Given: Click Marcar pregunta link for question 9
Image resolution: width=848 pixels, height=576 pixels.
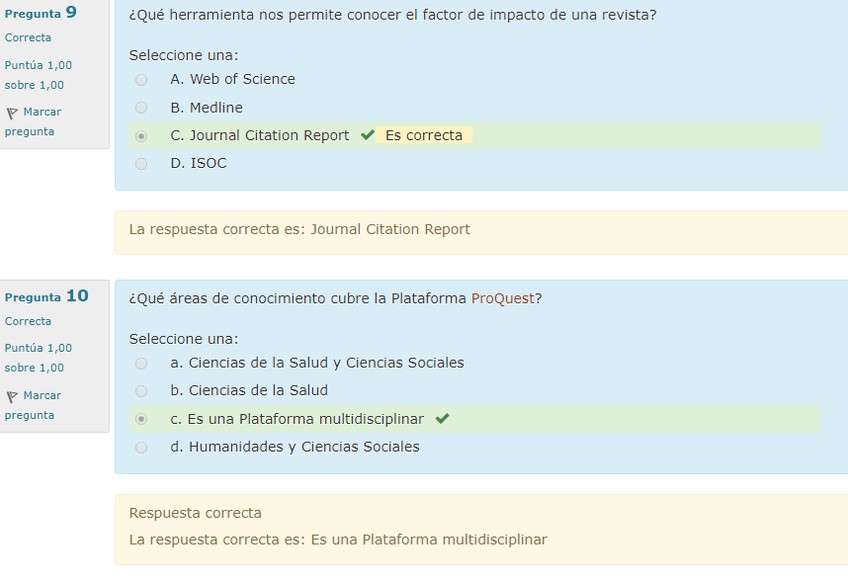Looking at the screenshot, I should (33, 122).
